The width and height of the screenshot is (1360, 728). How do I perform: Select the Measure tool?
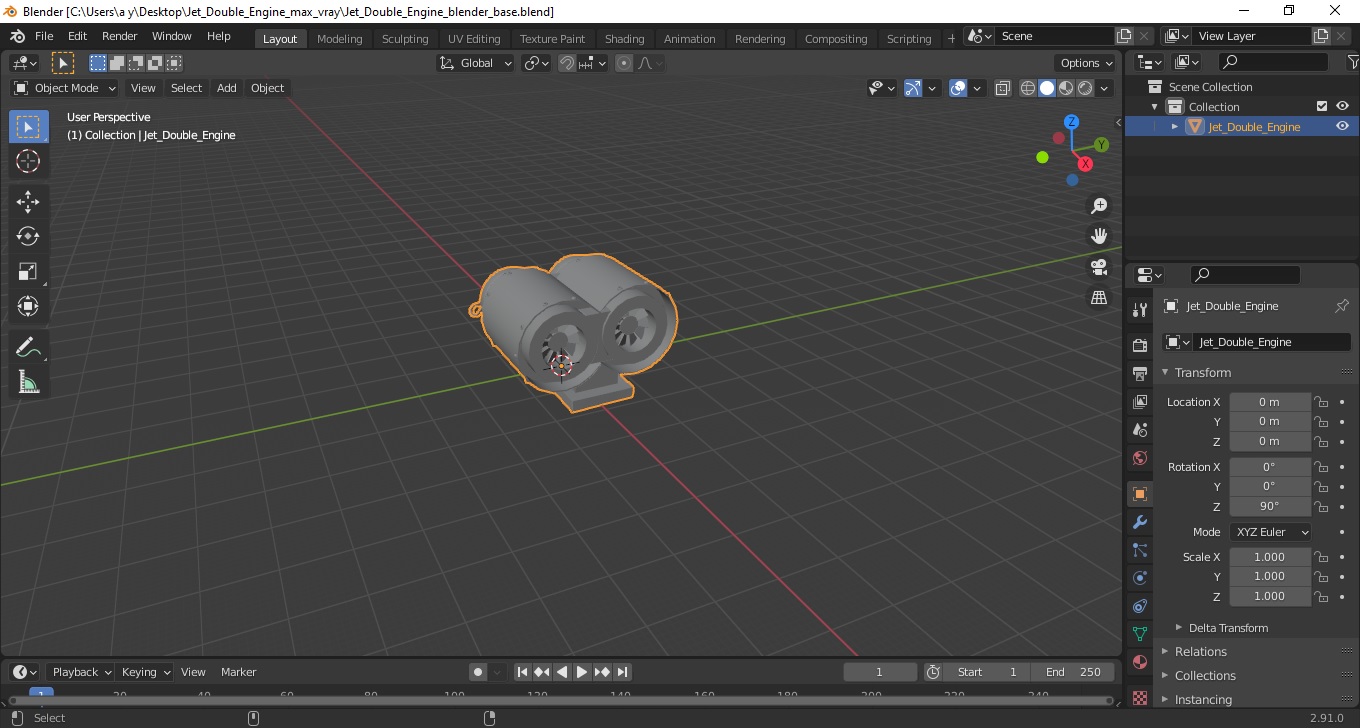pos(28,382)
